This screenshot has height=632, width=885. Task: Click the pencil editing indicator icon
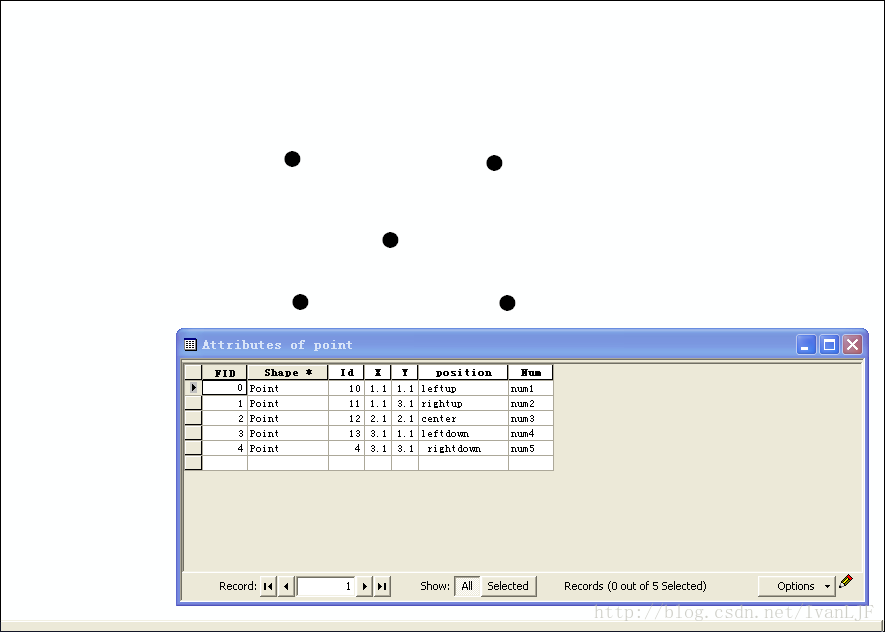846,581
